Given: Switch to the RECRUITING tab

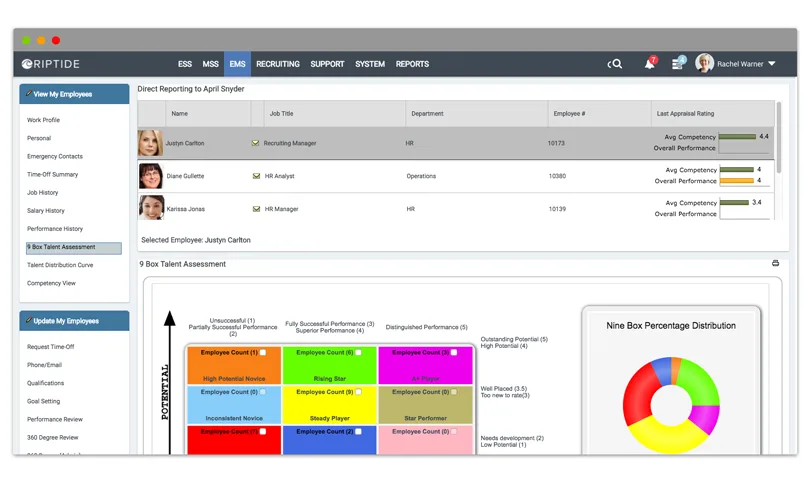Looking at the screenshot, I should pos(278,64).
